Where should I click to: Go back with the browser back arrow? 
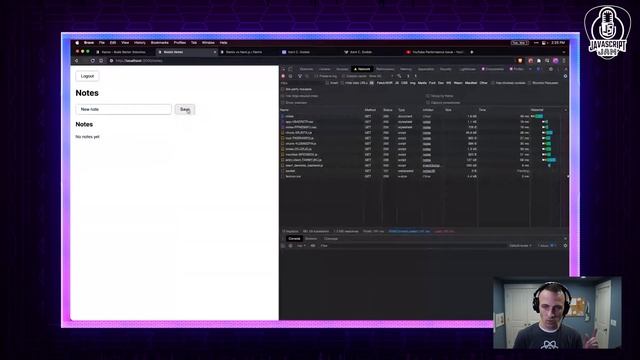click(x=76, y=60)
